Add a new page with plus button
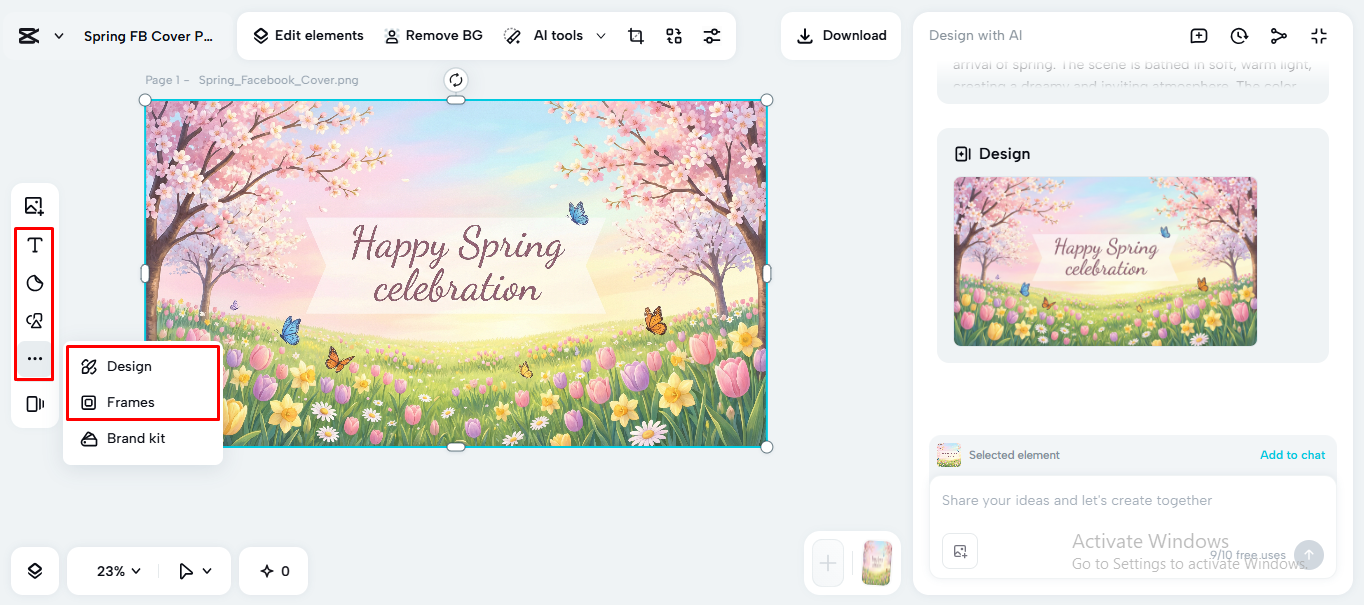The height and width of the screenshot is (605, 1364). 828,563
